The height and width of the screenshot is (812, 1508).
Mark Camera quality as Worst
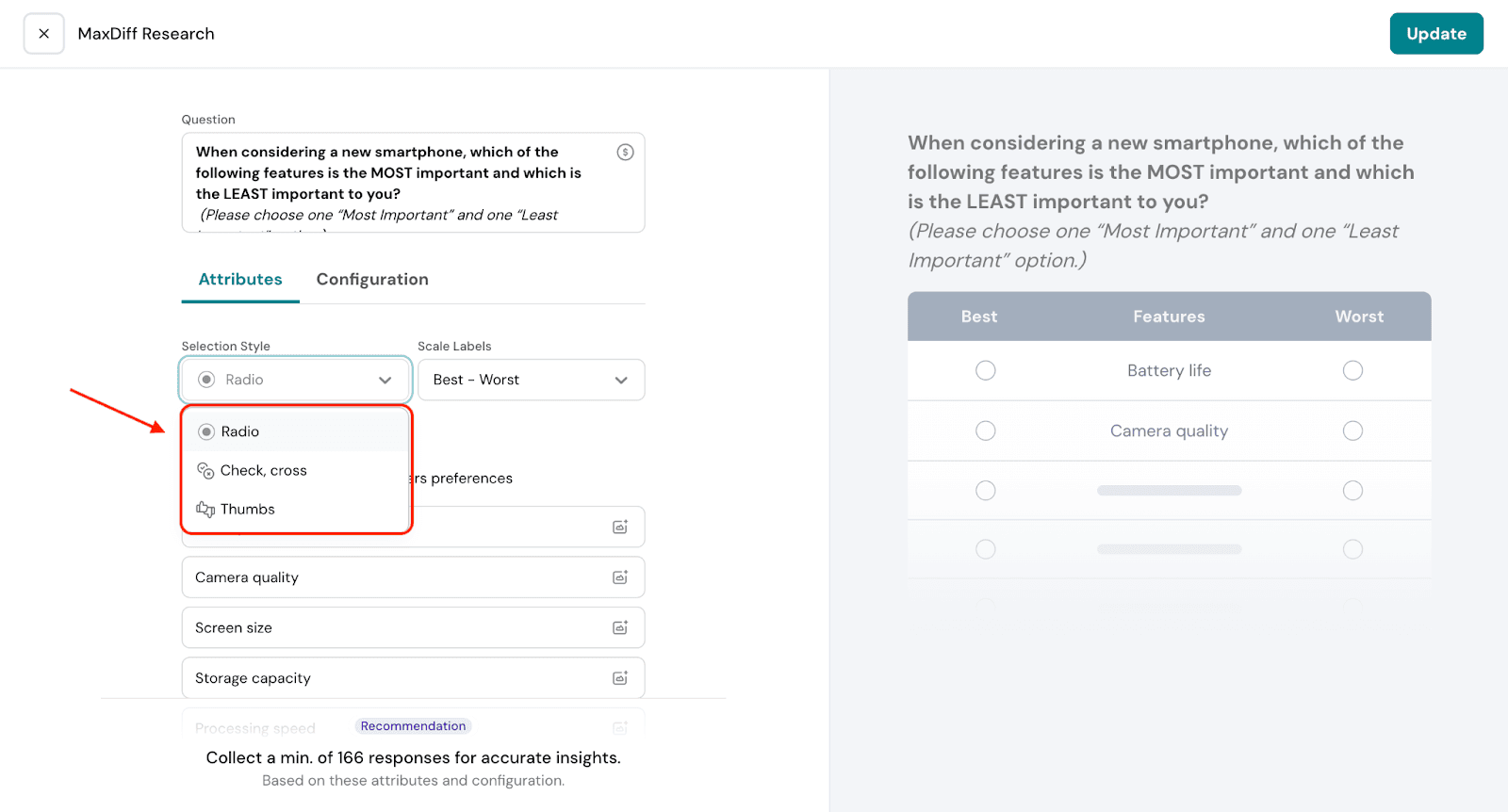tap(1352, 430)
